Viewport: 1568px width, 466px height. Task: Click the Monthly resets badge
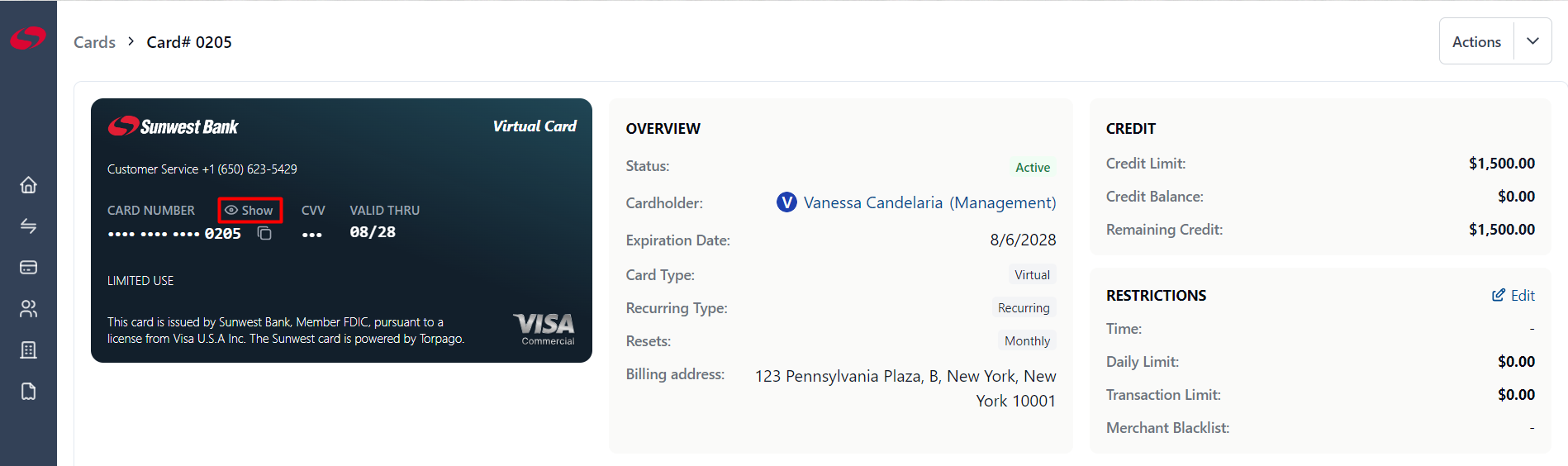click(1027, 340)
